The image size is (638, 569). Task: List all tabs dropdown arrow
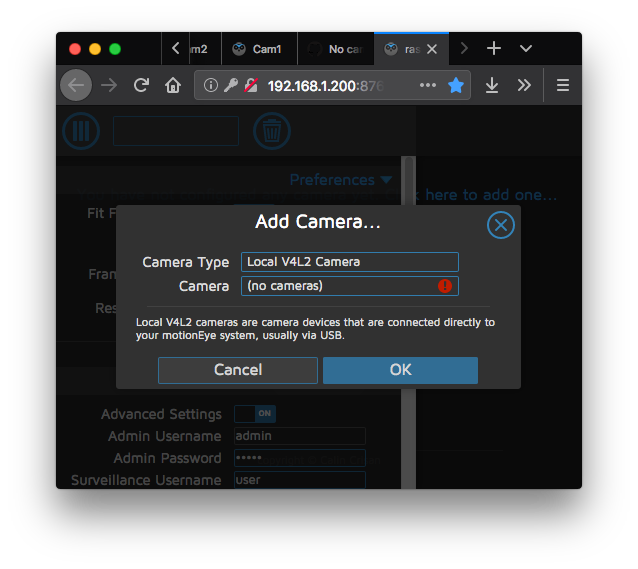point(526,49)
